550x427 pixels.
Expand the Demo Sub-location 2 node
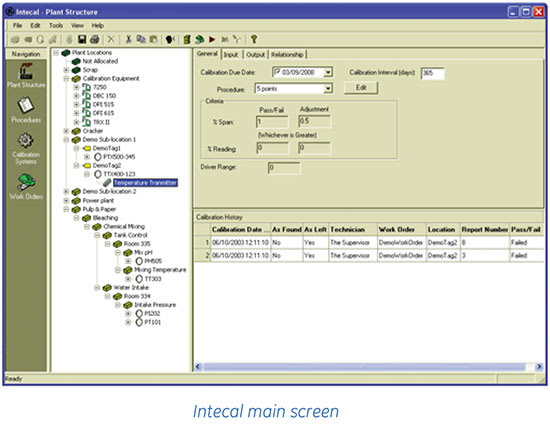pyautogui.click(x=66, y=192)
